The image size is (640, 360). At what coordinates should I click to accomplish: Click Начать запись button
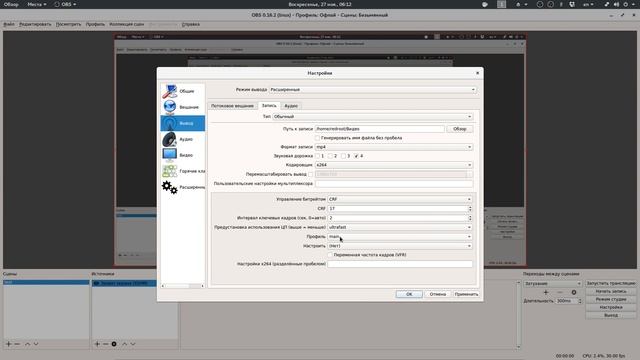(x=611, y=291)
